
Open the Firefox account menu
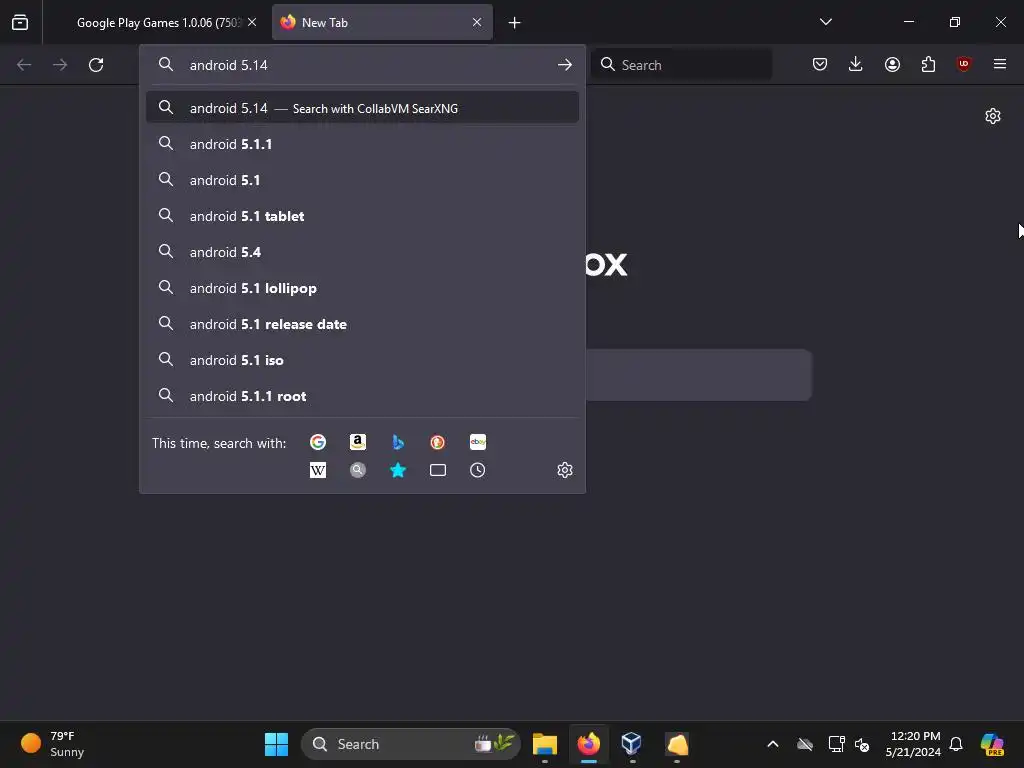click(x=892, y=64)
